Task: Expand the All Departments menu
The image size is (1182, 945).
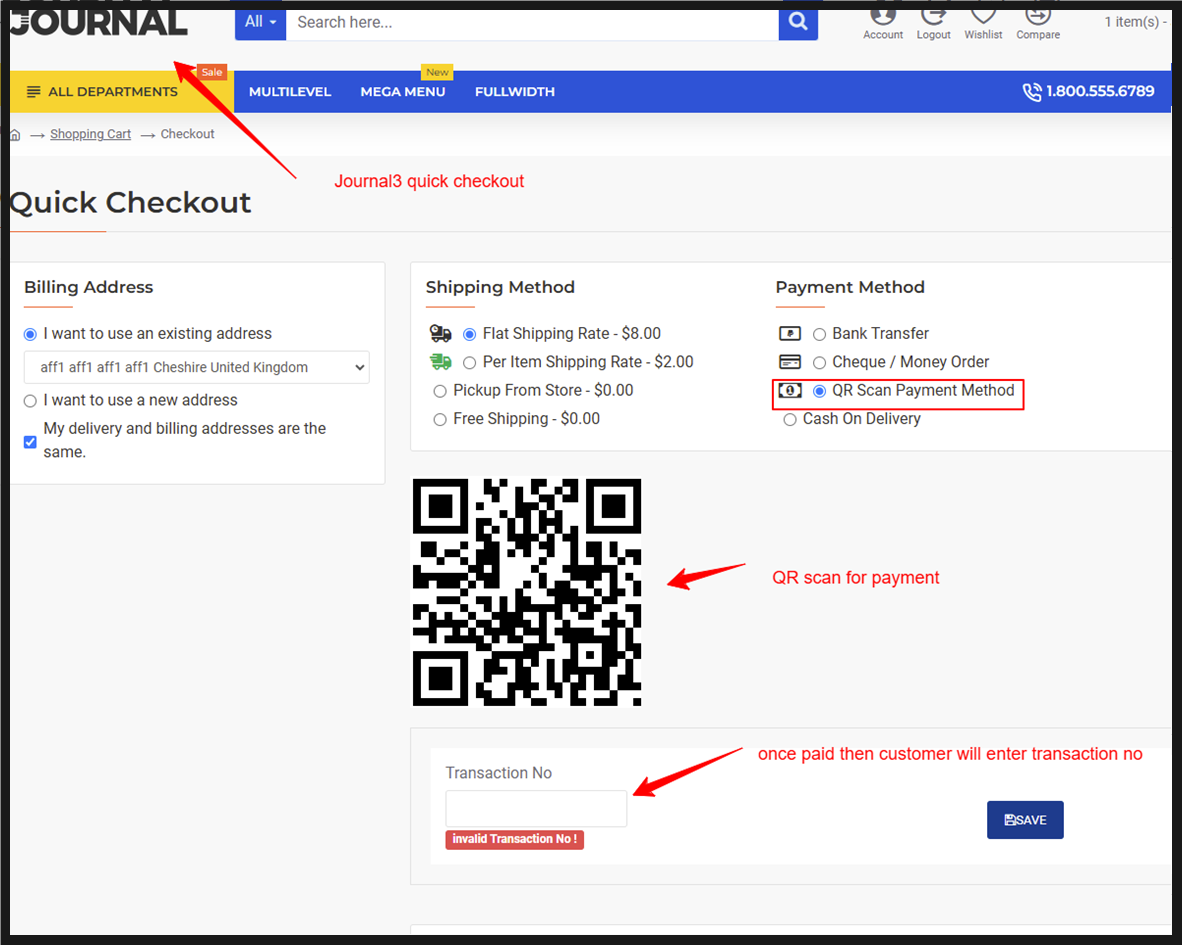Action: [121, 92]
